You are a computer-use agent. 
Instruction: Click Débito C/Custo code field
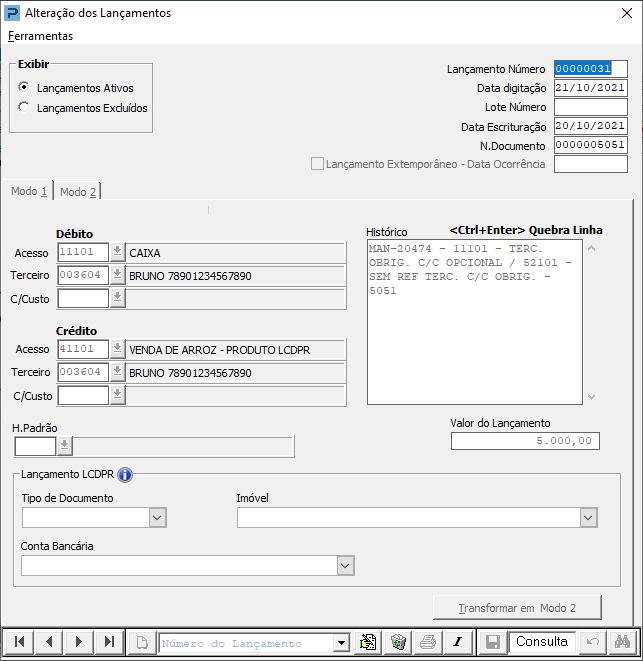83,298
